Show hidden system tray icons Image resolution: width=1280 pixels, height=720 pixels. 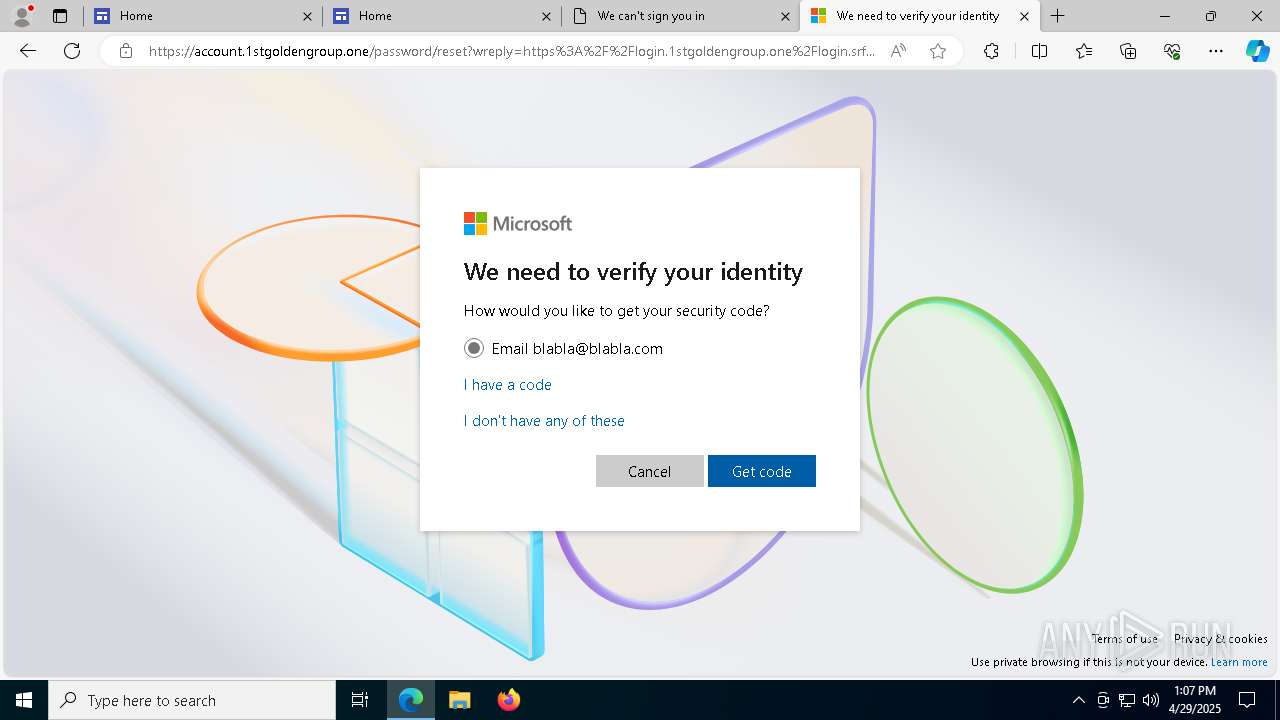[1078, 700]
